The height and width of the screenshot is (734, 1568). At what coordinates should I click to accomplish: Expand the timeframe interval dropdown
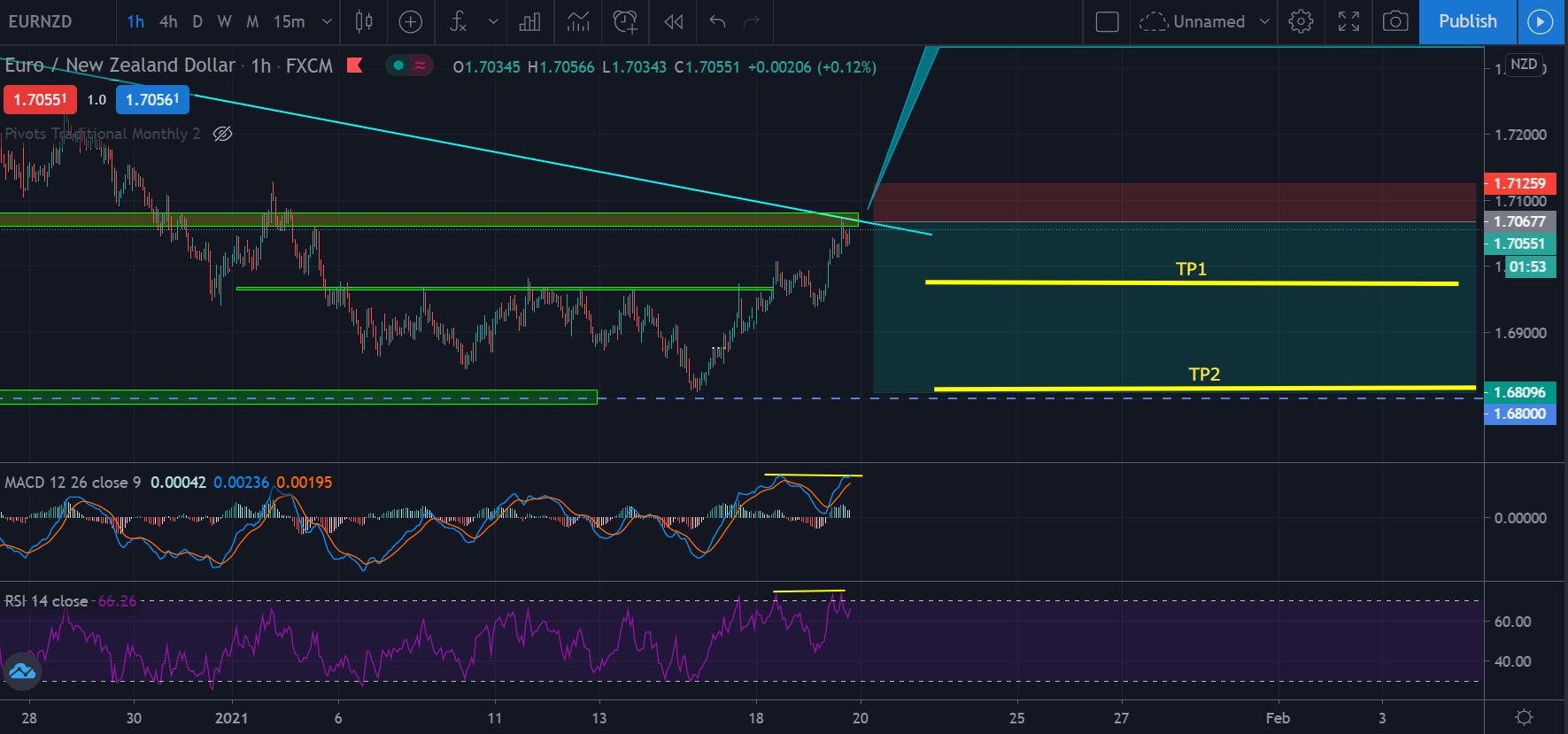[327, 21]
